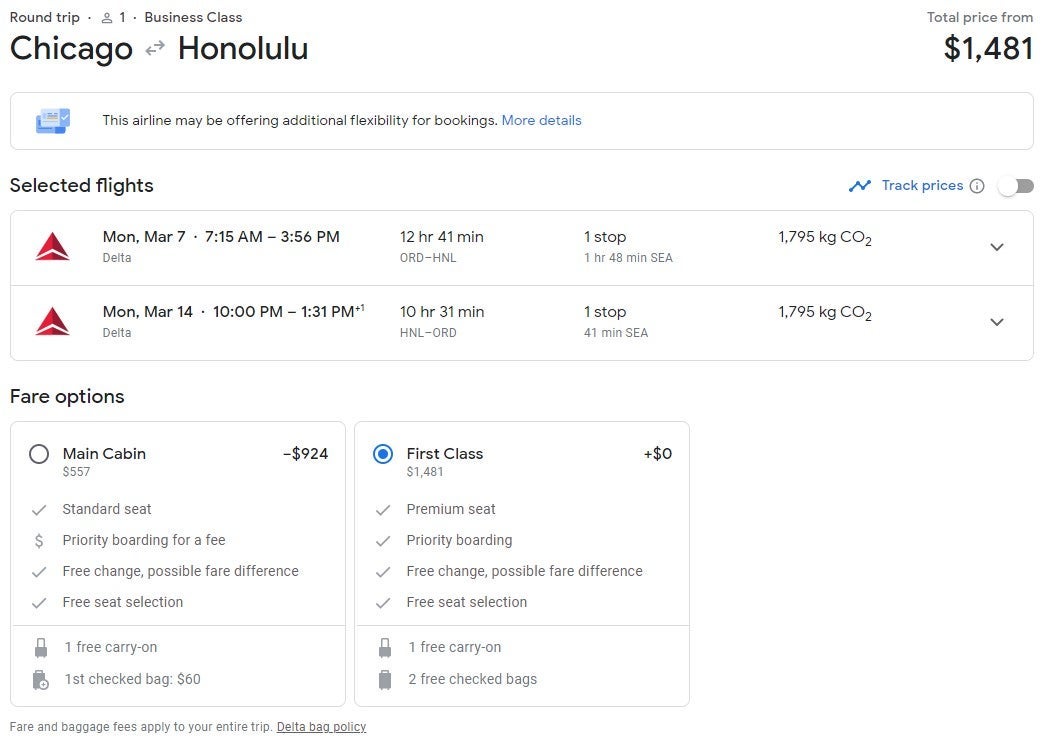Select the Main Cabin fare option
1051x753 pixels.
pos(39,454)
